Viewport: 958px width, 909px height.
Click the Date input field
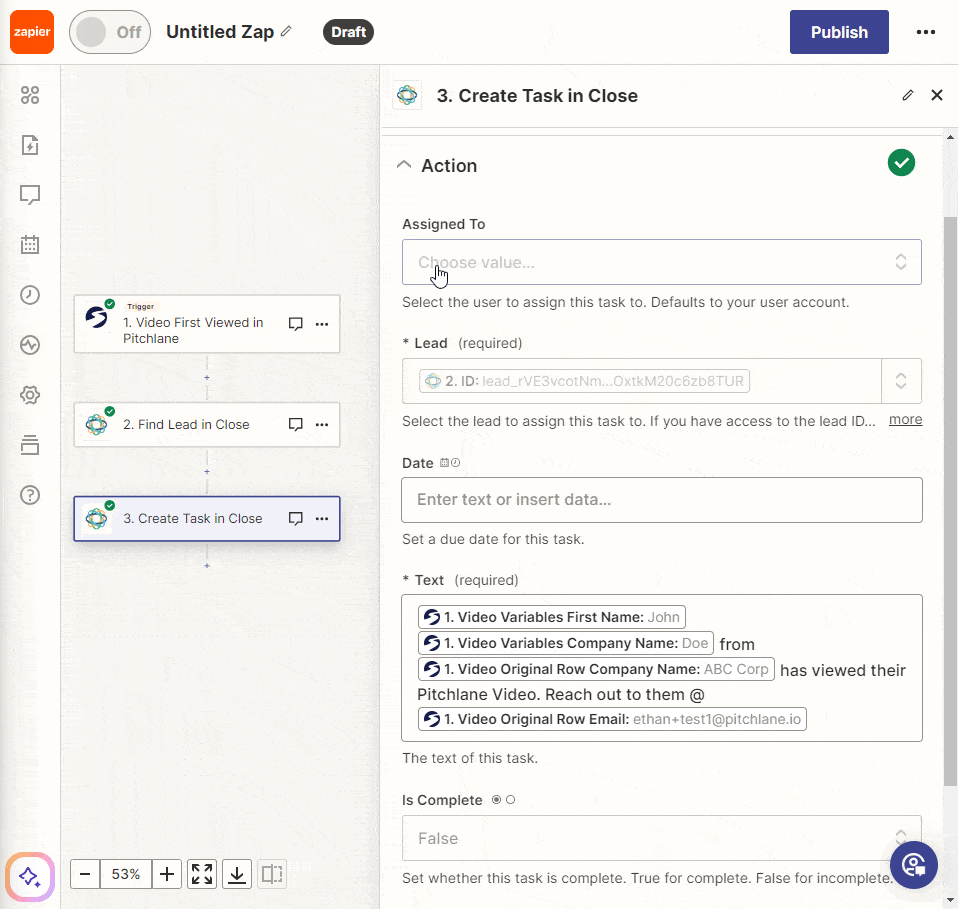point(662,500)
